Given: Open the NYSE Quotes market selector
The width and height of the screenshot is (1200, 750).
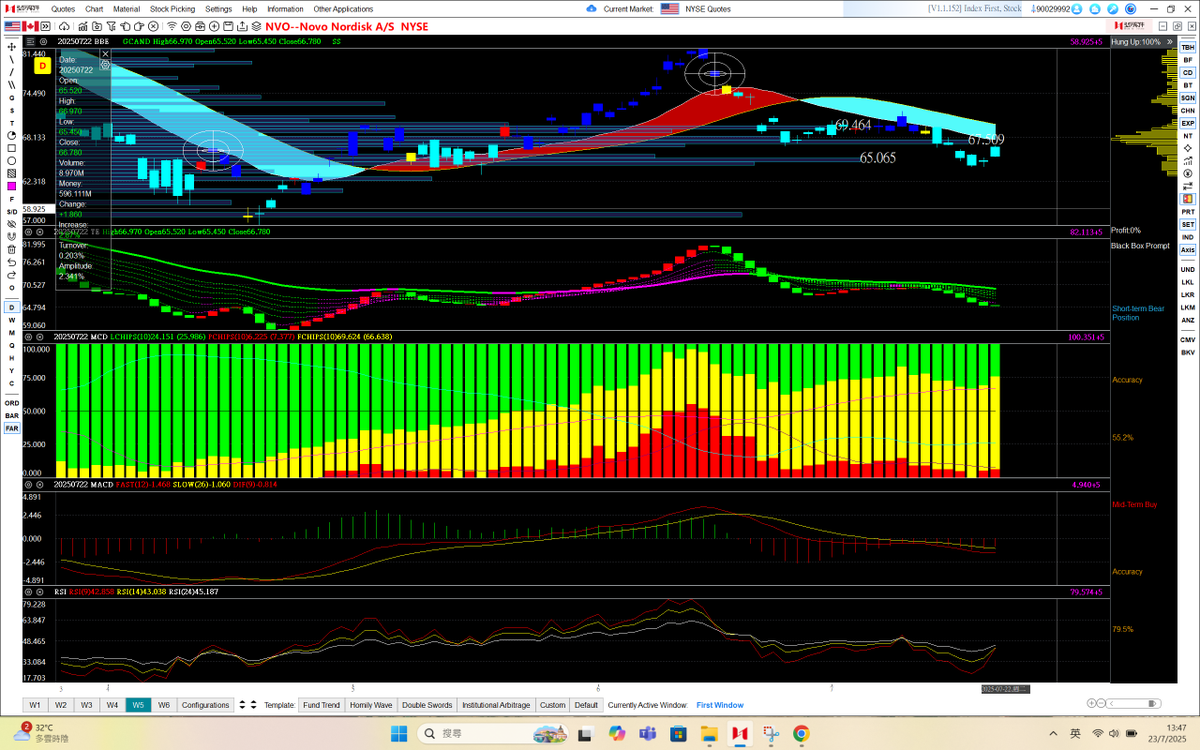Looking at the screenshot, I should 709,9.
